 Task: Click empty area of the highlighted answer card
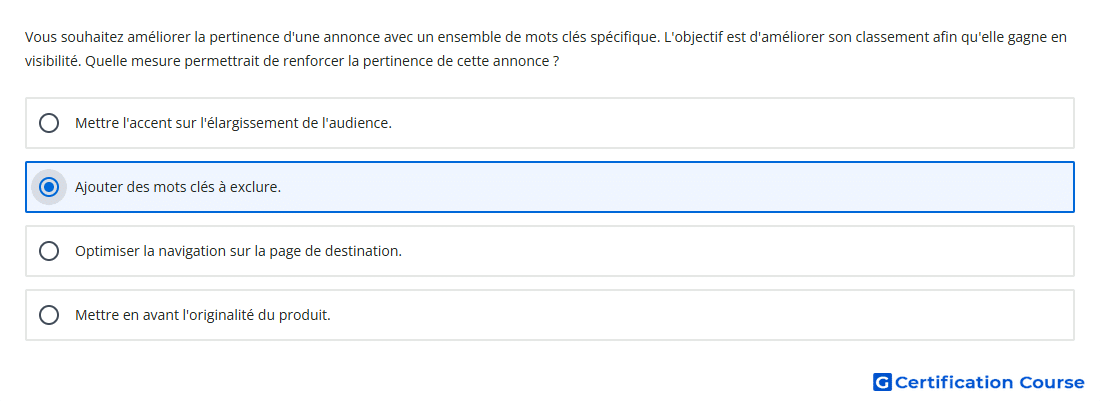click(x=673, y=187)
